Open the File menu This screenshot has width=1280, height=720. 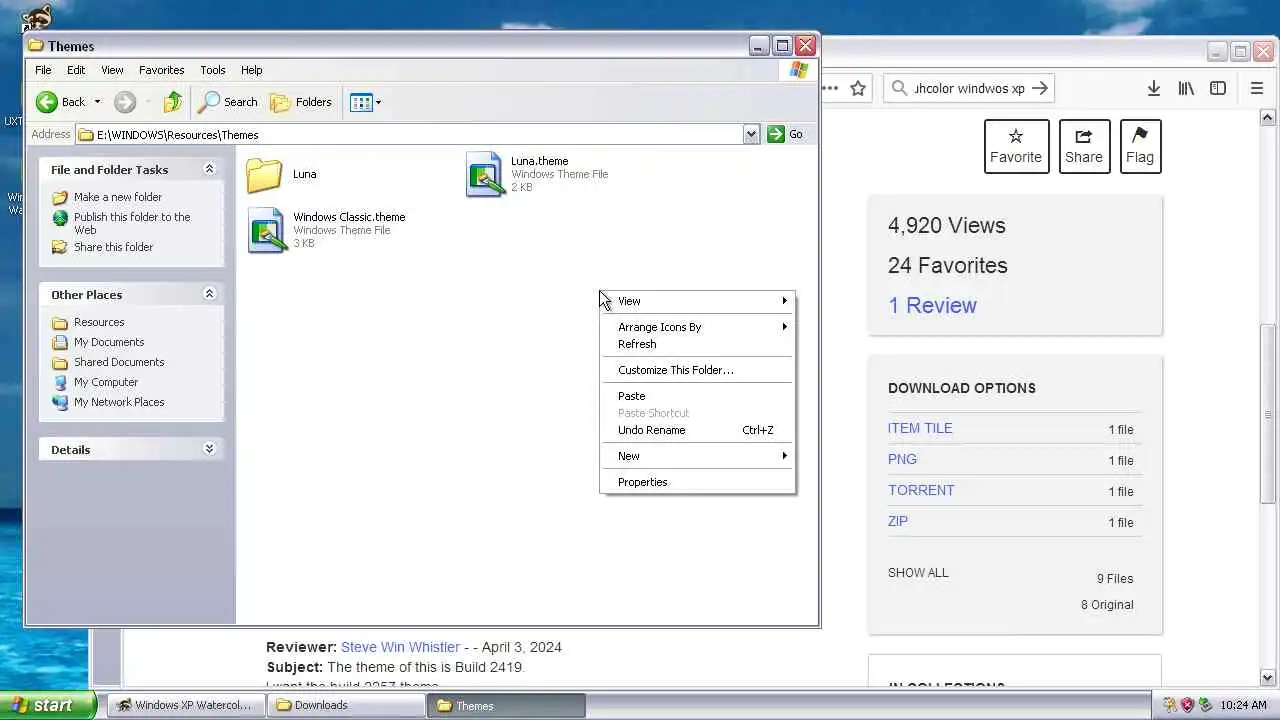click(x=43, y=70)
